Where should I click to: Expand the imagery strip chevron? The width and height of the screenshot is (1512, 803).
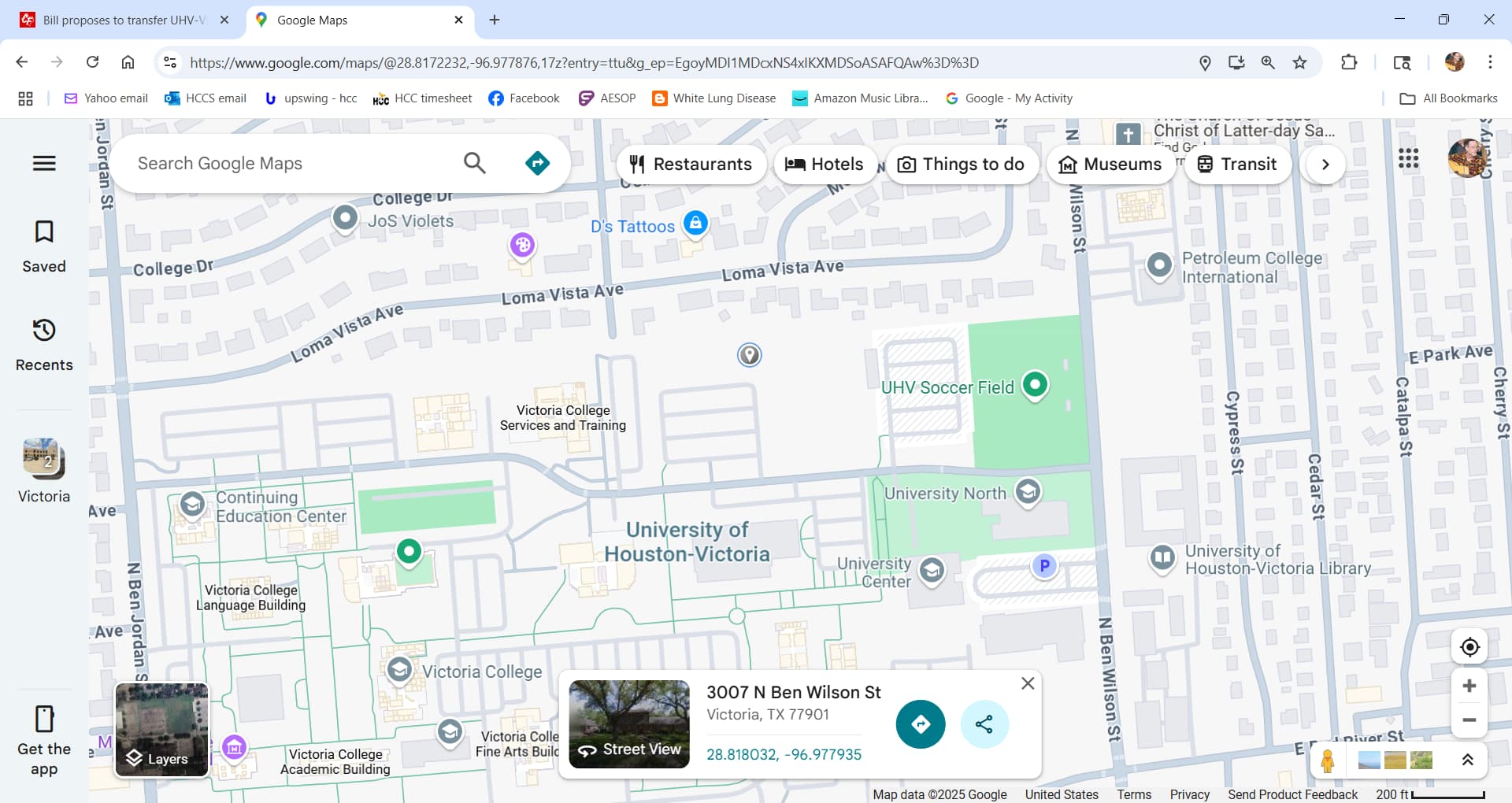coord(1467,760)
